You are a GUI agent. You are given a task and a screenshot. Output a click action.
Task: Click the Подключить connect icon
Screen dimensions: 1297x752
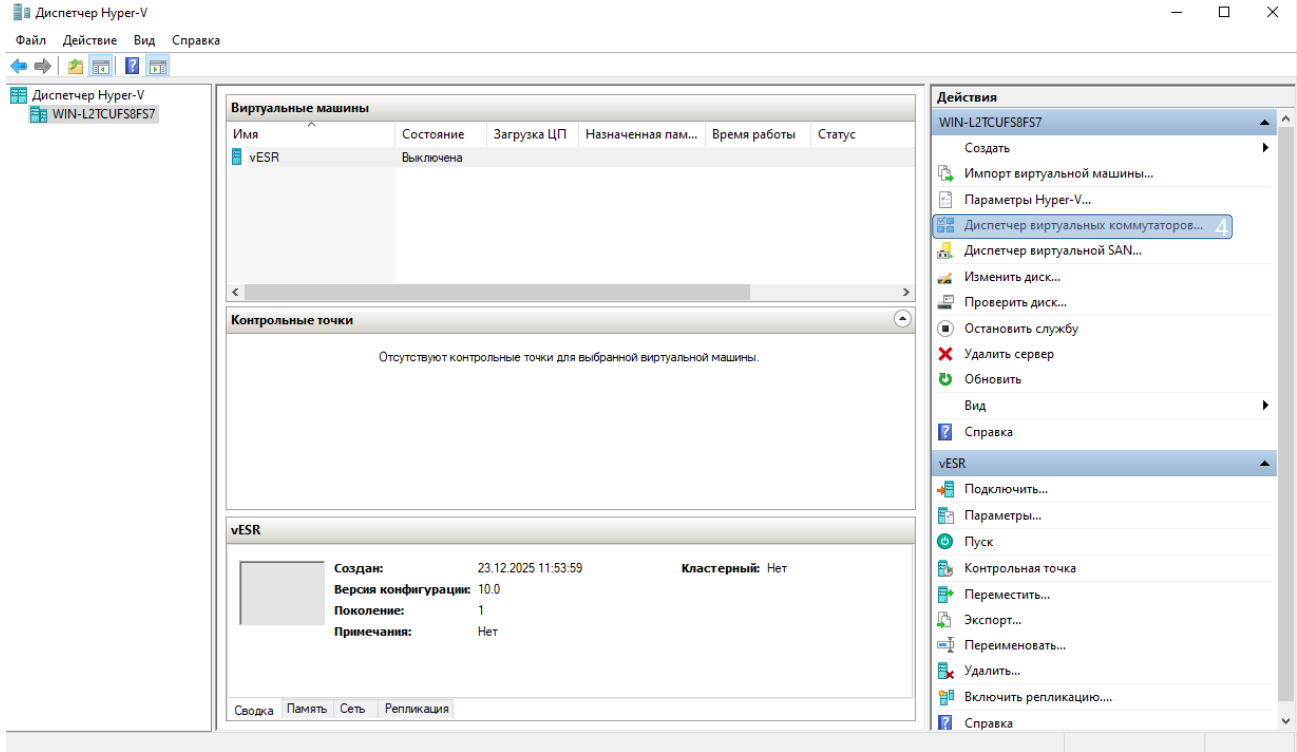pyautogui.click(x=945, y=489)
